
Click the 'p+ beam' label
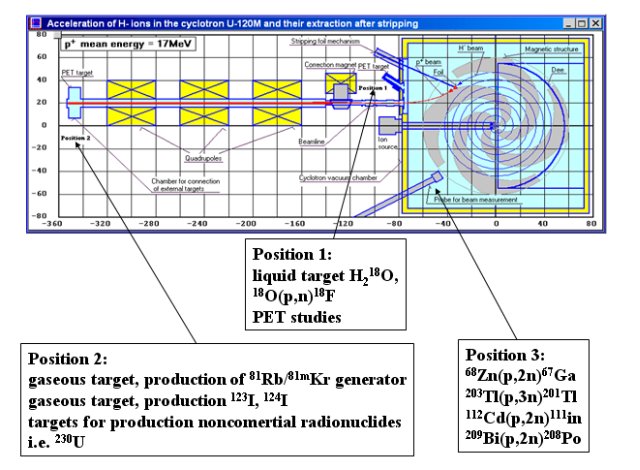click(428, 62)
